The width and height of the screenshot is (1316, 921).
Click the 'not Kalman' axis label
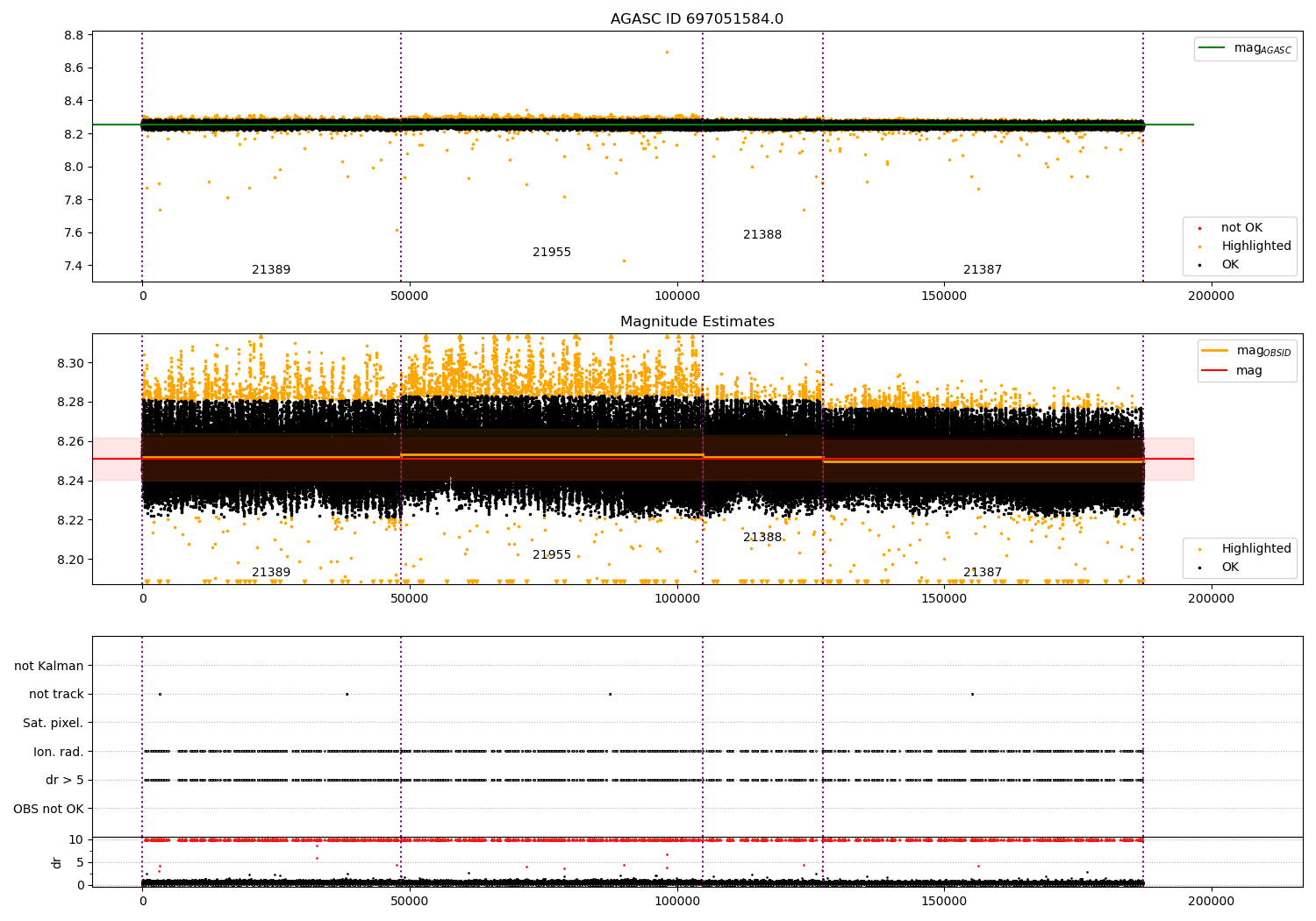pyautogui.click(x=49, y=666)
